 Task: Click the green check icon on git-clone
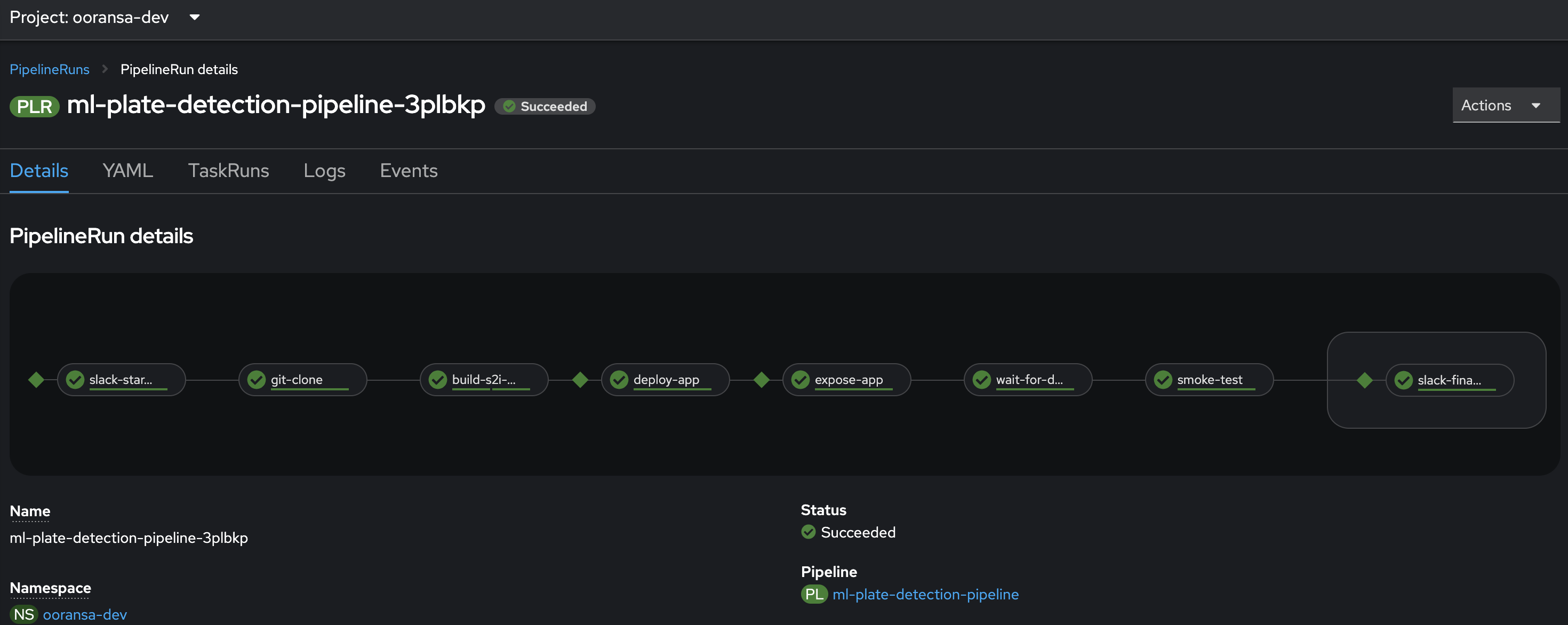pyautogui.click(x=257, y=380)
